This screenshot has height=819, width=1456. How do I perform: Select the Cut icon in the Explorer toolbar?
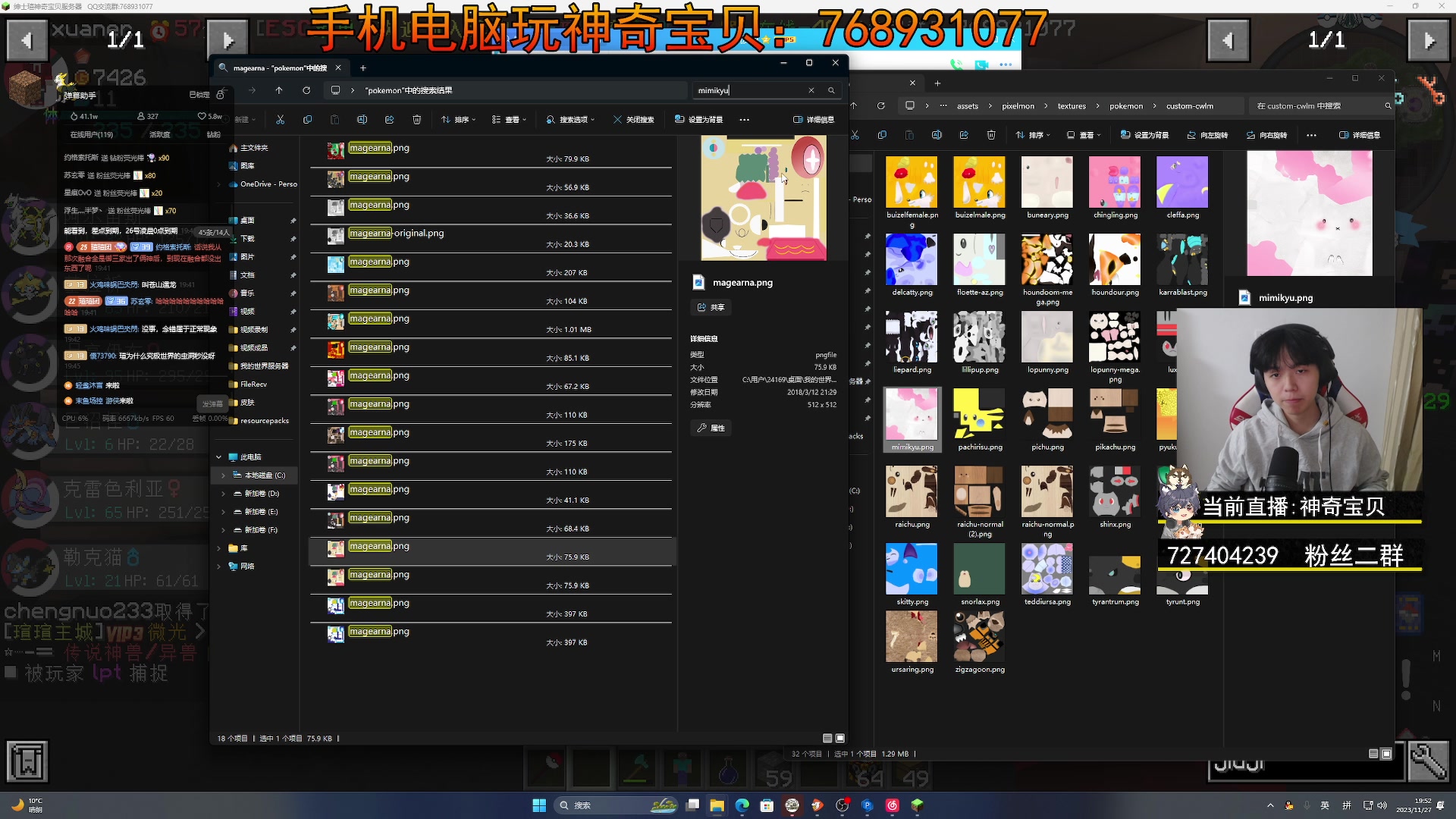click(x=281, y=119)
